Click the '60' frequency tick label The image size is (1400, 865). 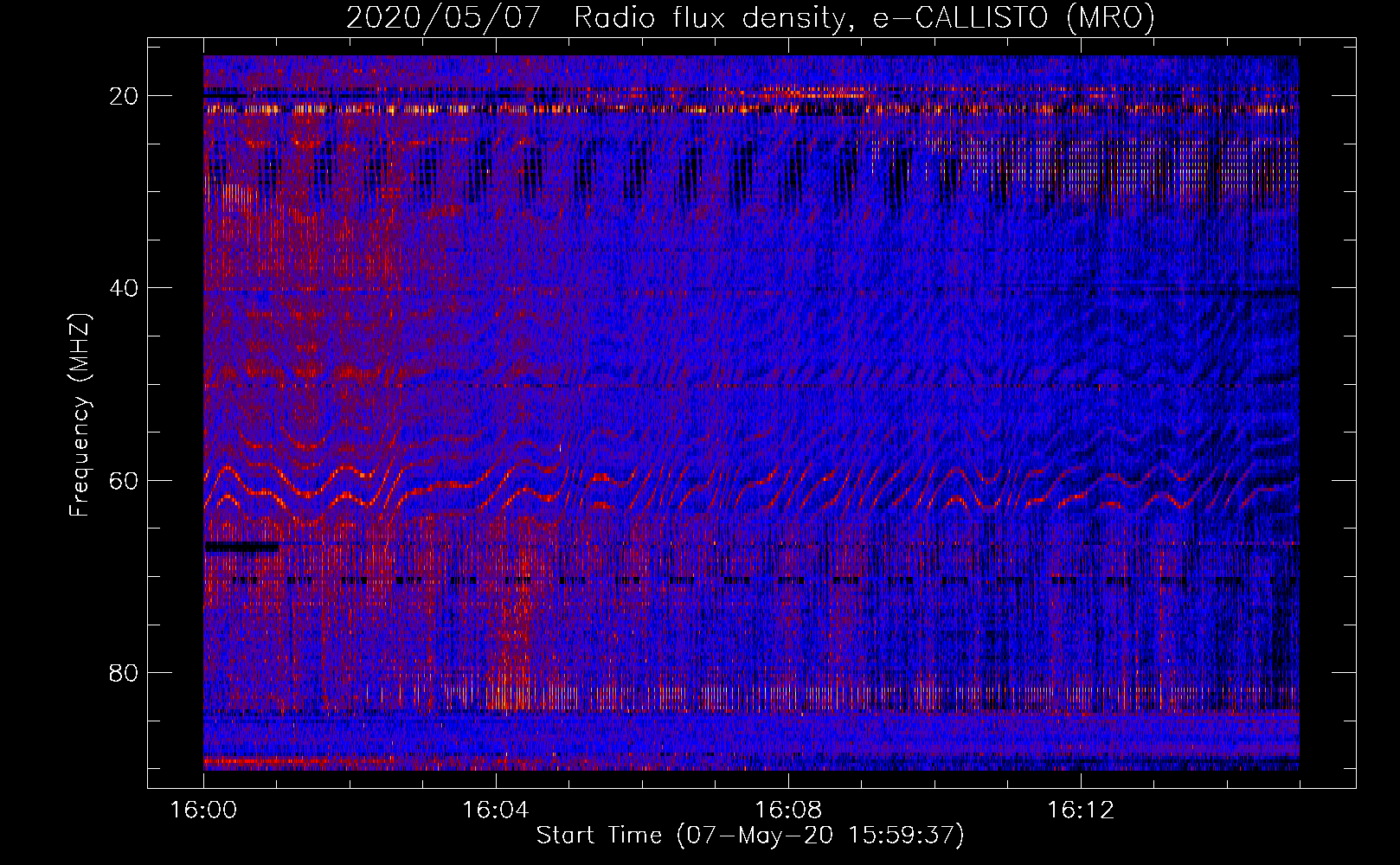coord(124,480)
